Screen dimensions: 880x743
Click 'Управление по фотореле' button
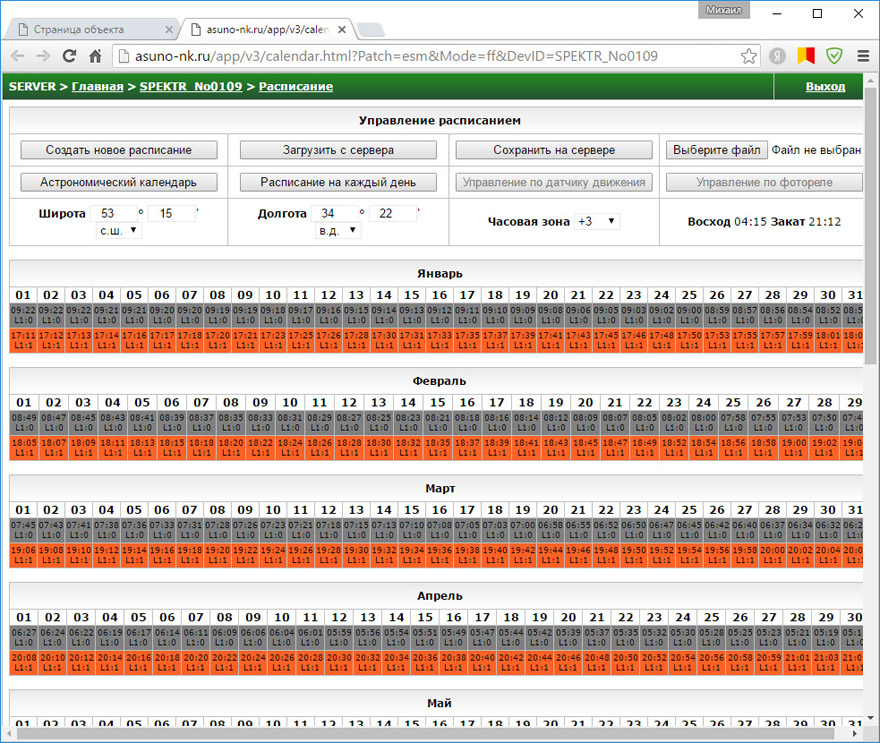click(x=764, y=182)
